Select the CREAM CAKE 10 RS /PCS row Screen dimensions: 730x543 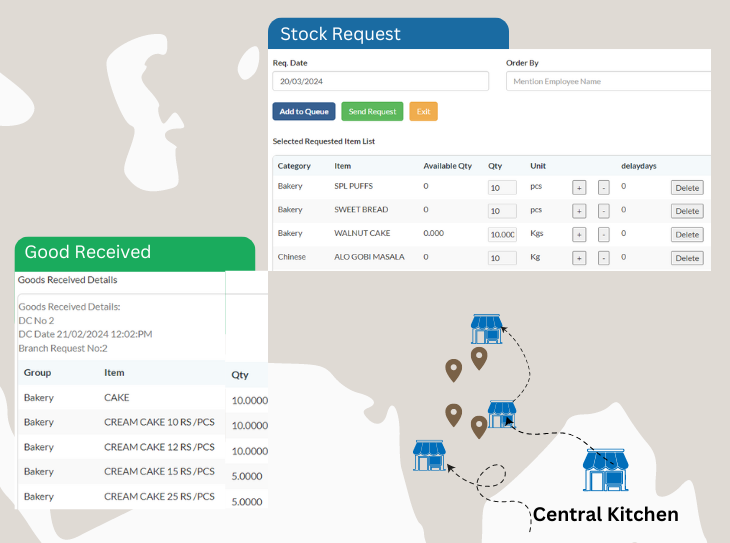pyautogui.click(x=143, y=422)
